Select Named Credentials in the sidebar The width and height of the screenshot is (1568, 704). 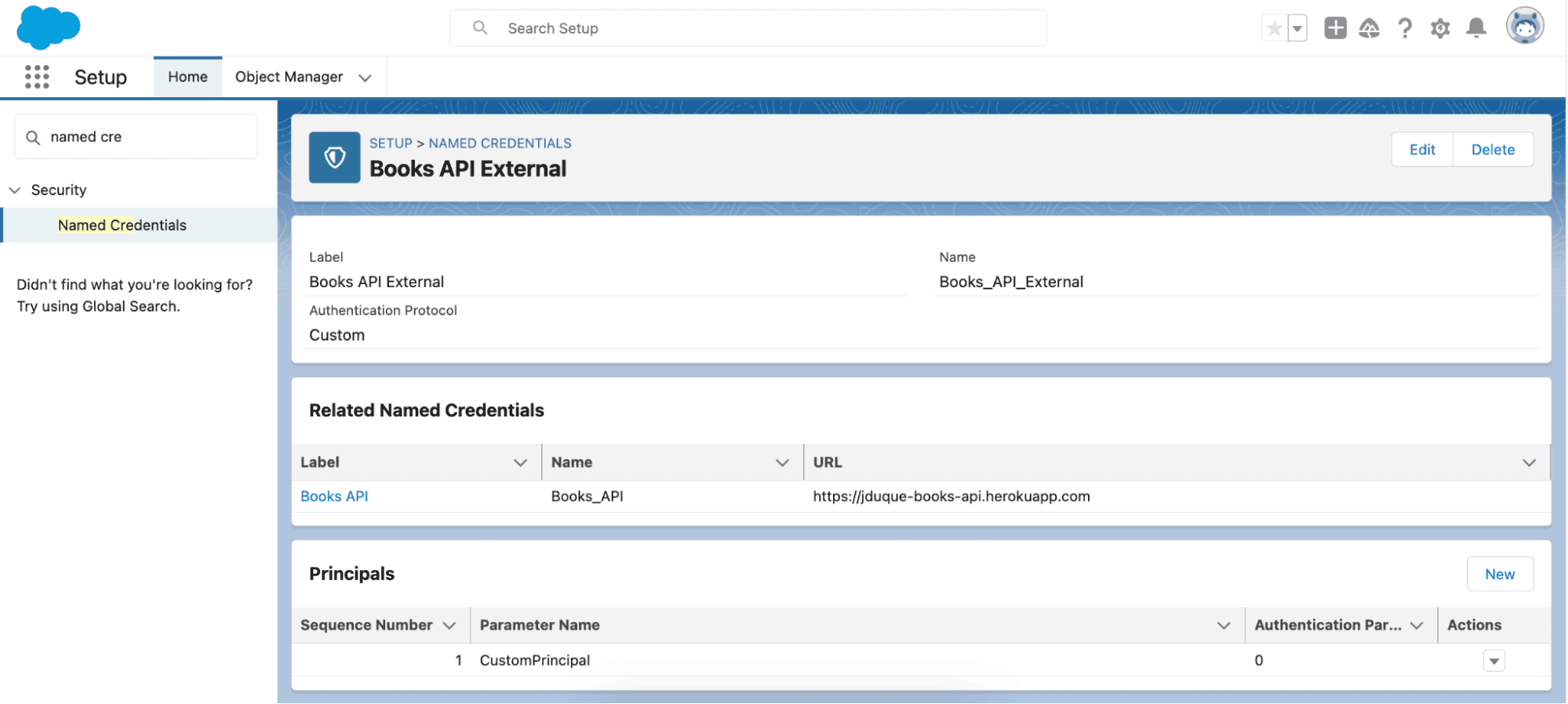[x=122, y=226]
